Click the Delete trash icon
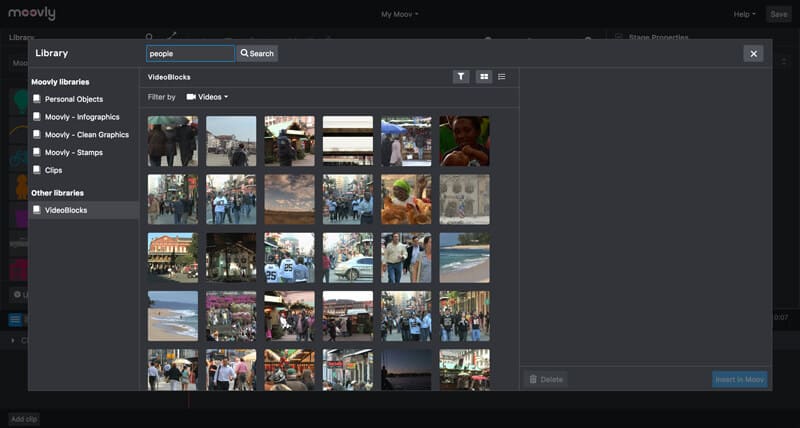 [x=533, y=379]
